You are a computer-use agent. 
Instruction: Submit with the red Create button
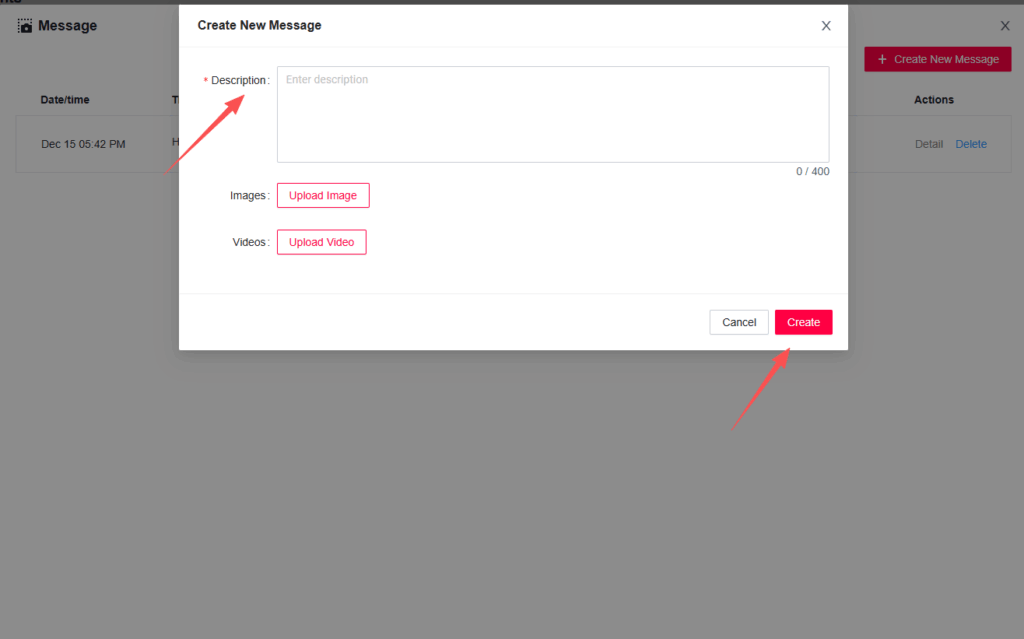[x=803, y=322]
